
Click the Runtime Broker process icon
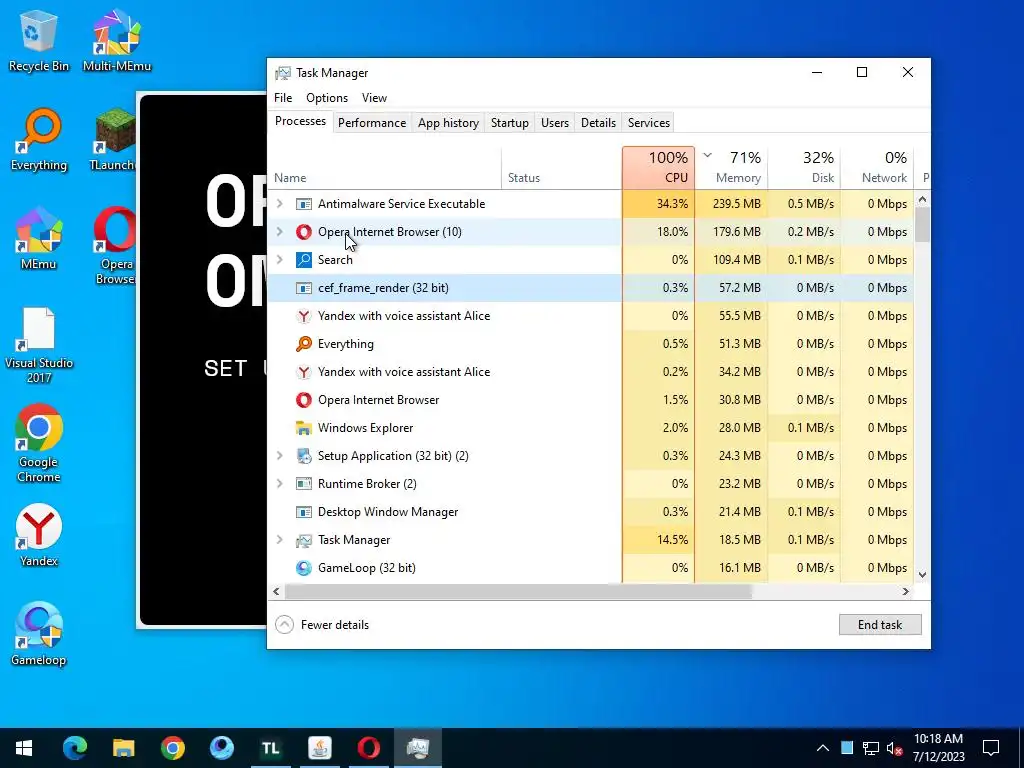[x=304, y=484]
